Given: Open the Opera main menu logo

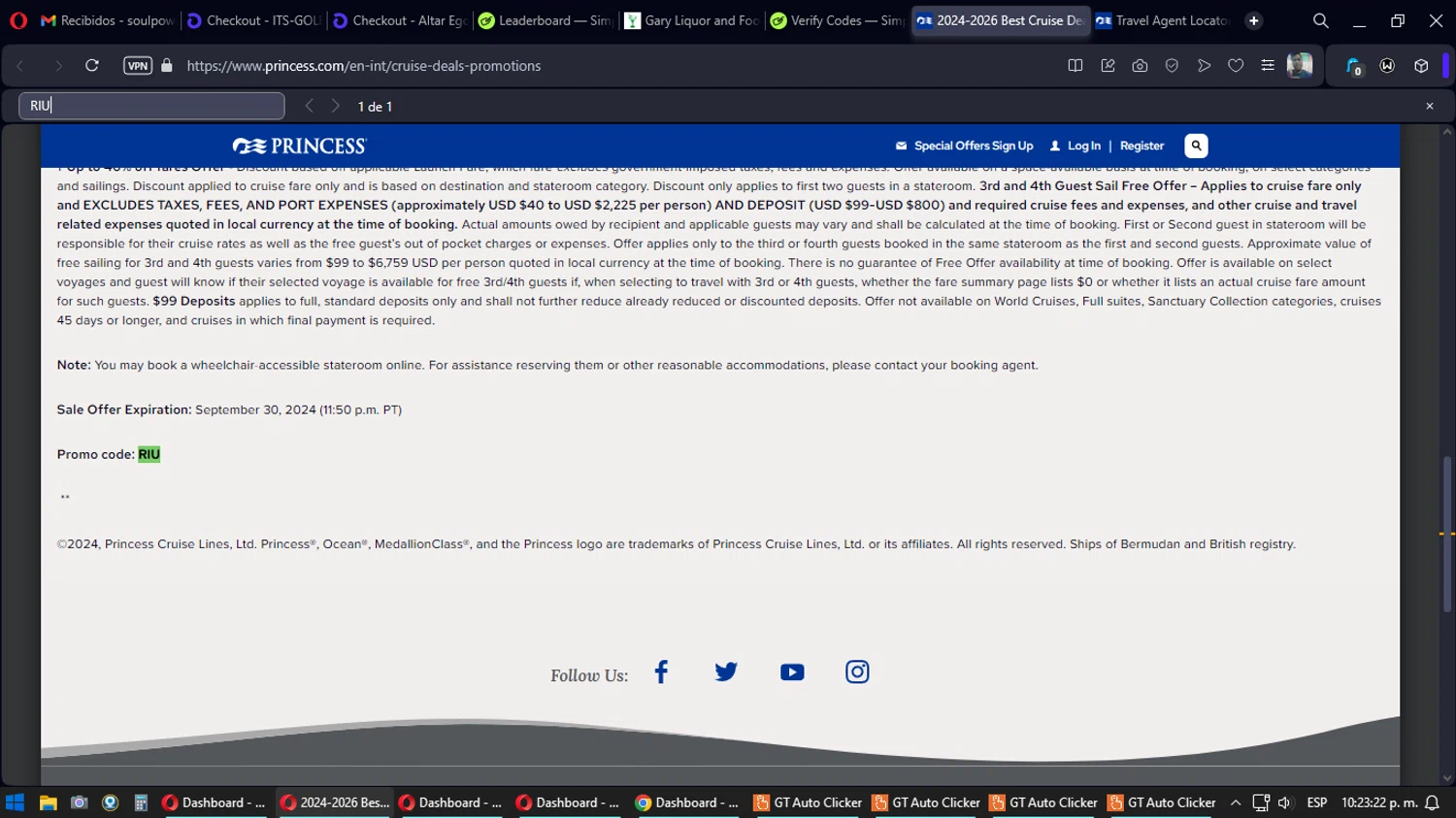Looking at the screenshot, I should pos(17,20).
